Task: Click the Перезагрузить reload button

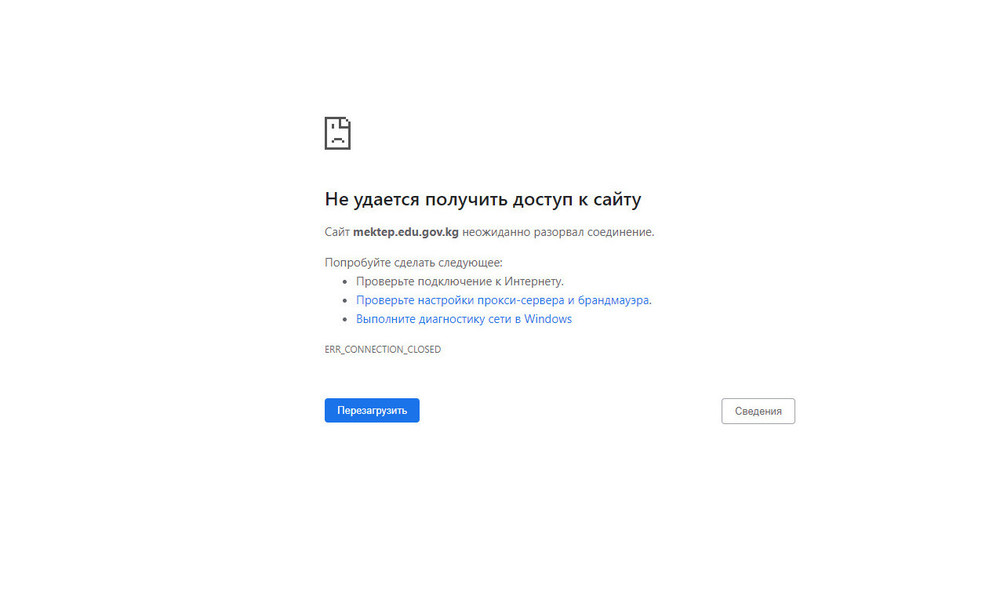Action: click(372, 410)
